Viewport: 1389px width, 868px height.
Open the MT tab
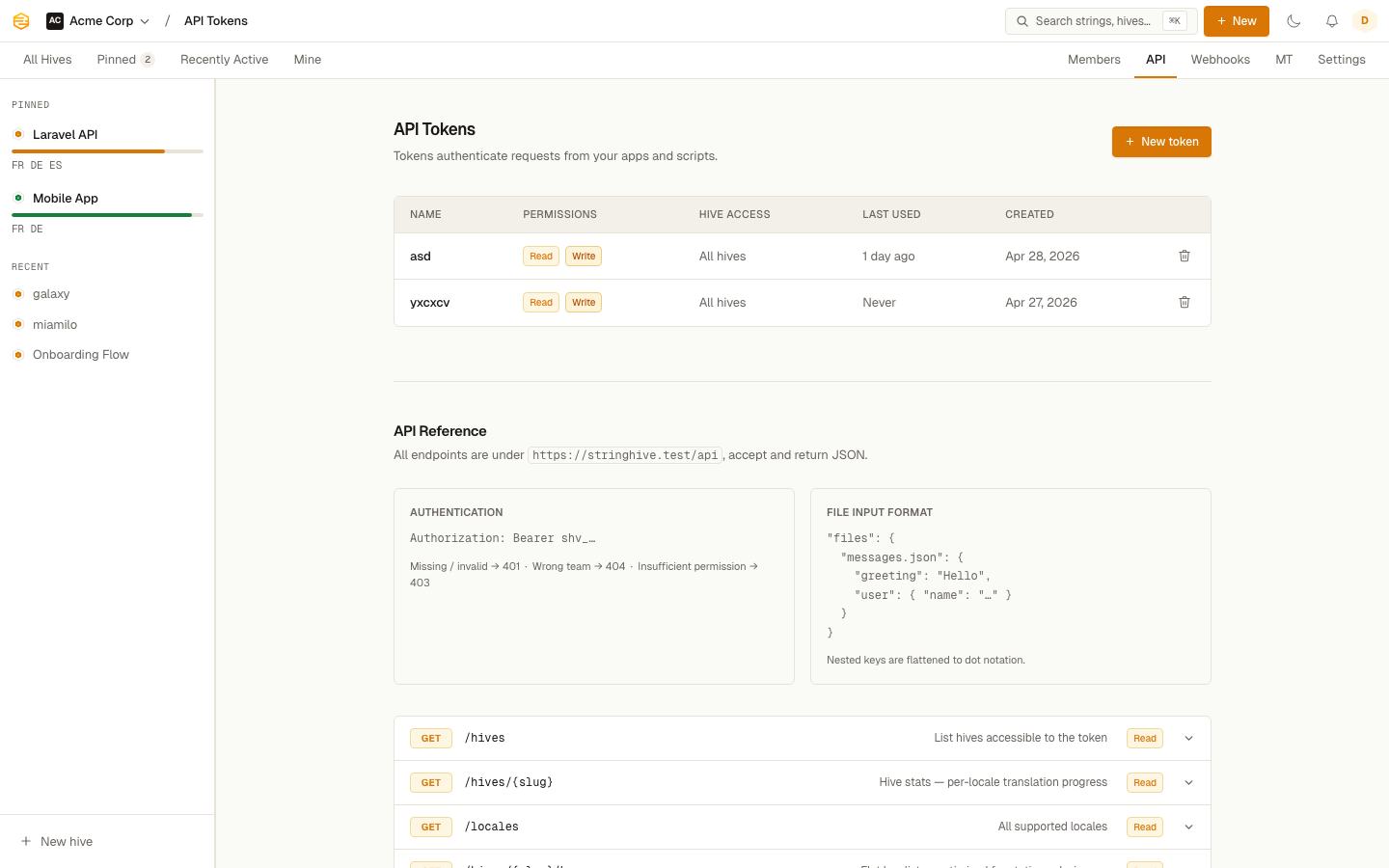1284,60
